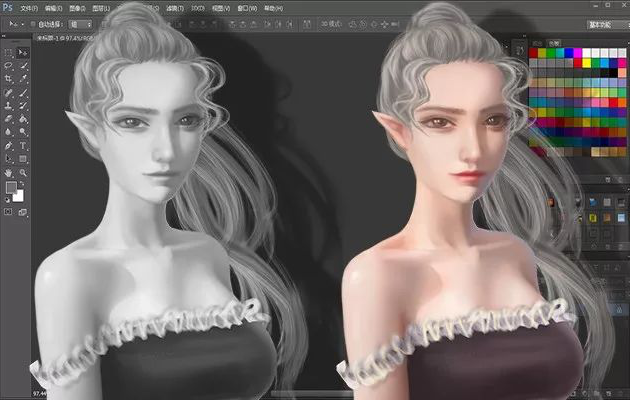Click the horizontal scrollbar at bottom
Screen dimensions: 630x400
tap(311, 394)
